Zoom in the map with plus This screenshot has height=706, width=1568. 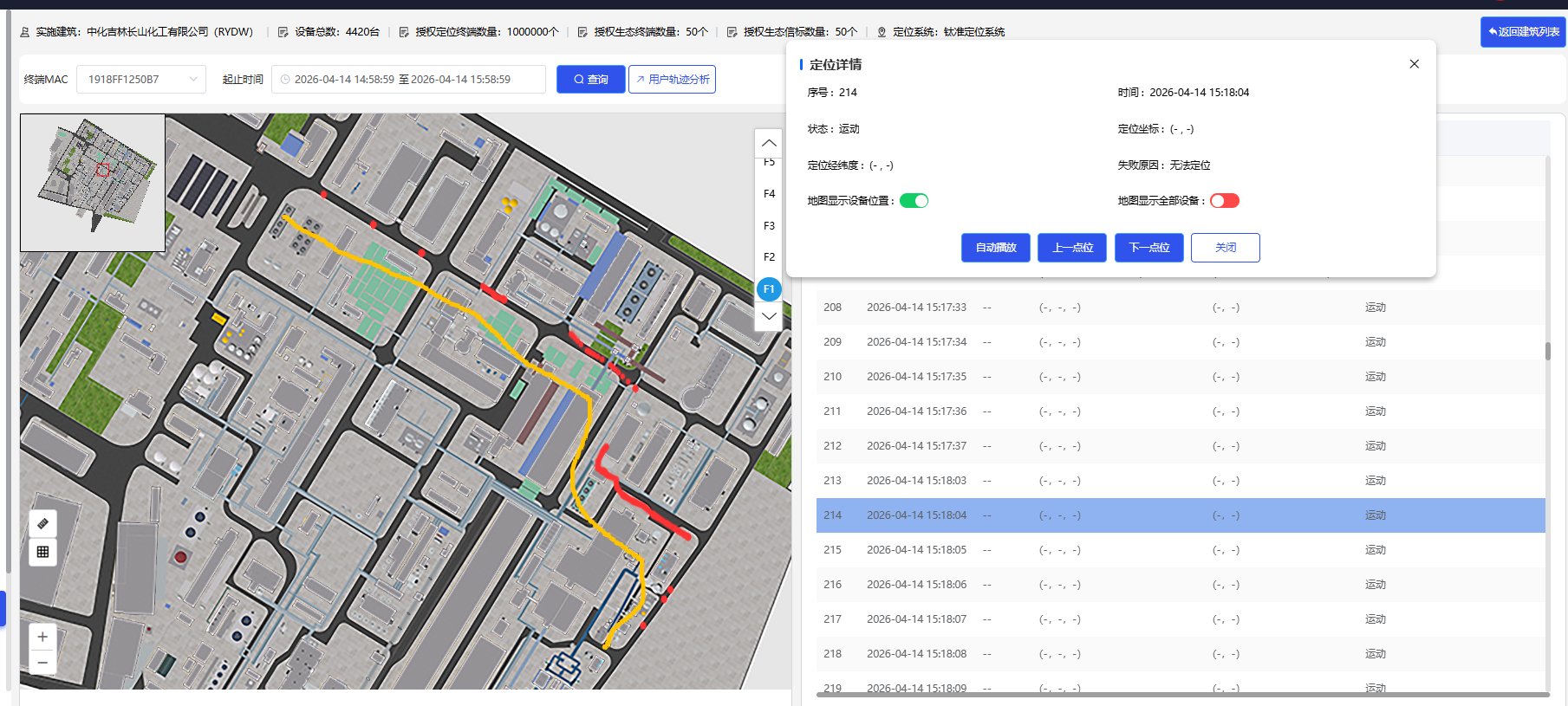click(42, 637)
